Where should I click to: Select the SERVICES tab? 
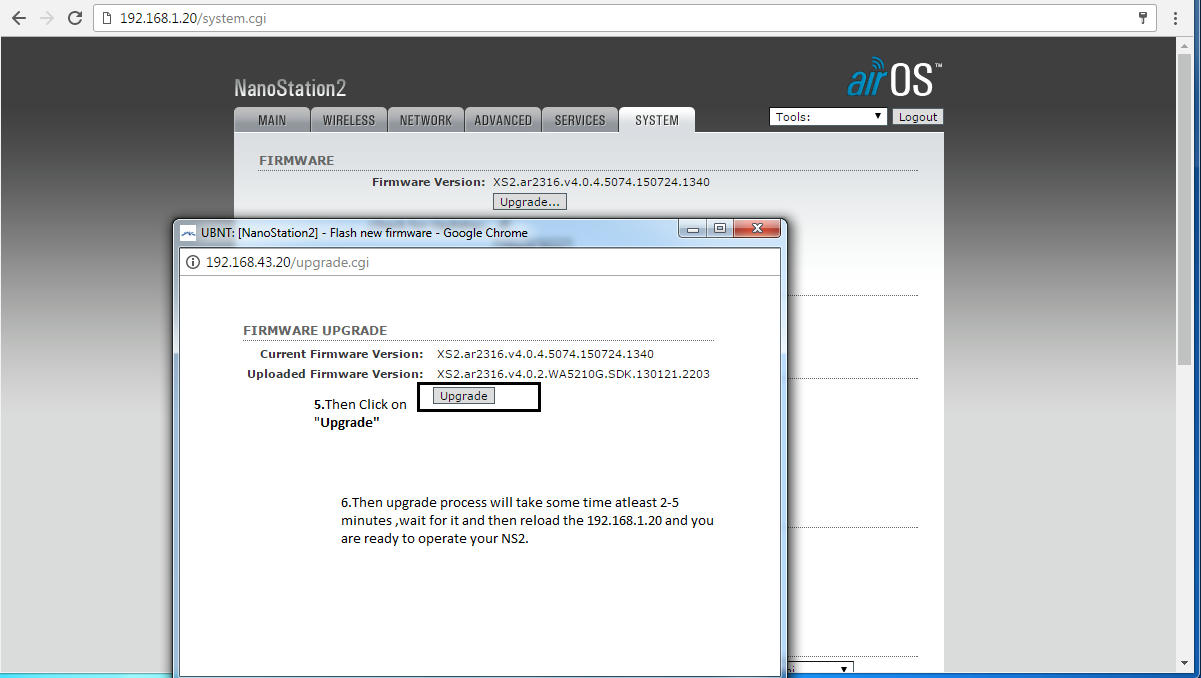pos(580,120)
